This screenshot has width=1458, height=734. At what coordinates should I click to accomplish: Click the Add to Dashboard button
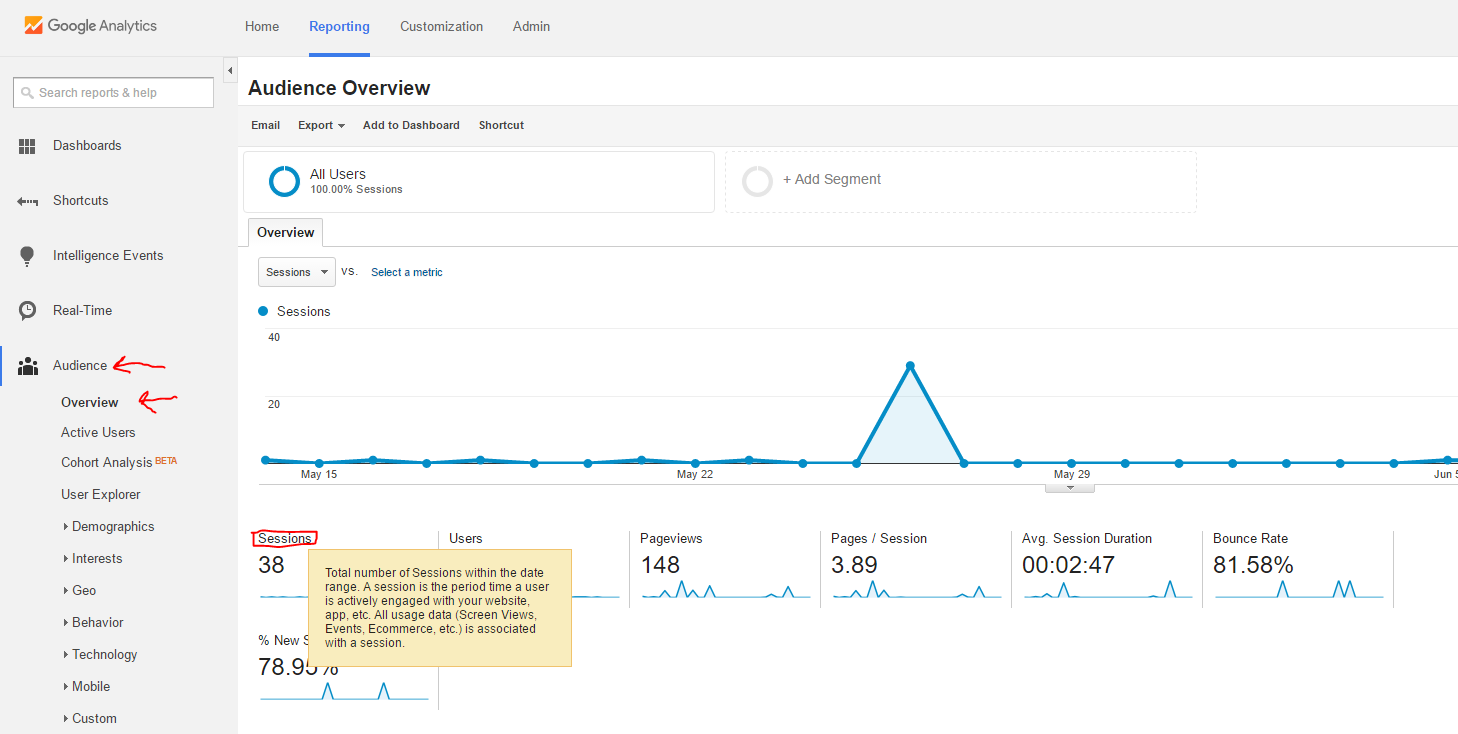(410, 125)
